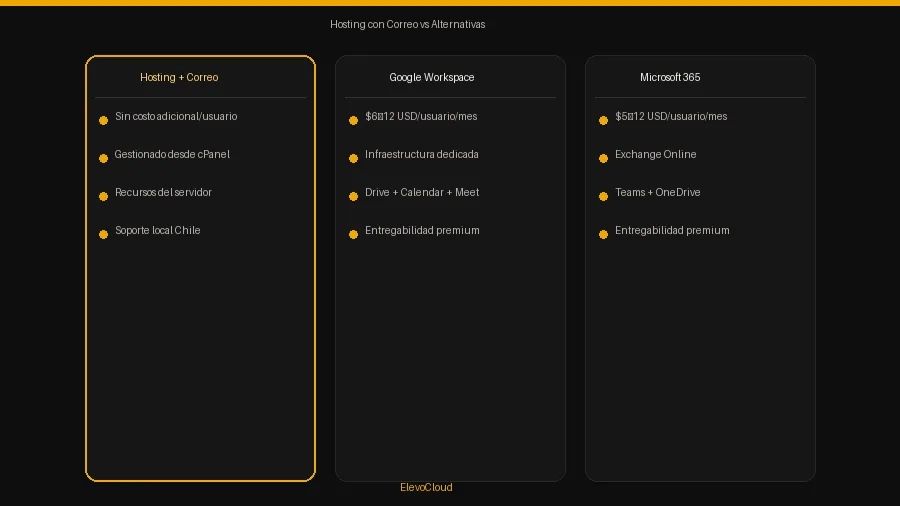900x506 pixels.
Task: Click 'Gestionado desde cPanel' text
Action: 172,154
